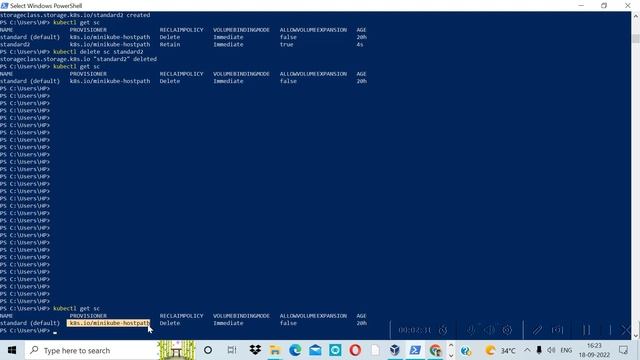Launch Microsoft Edge from the taskbar

(295, 350)
